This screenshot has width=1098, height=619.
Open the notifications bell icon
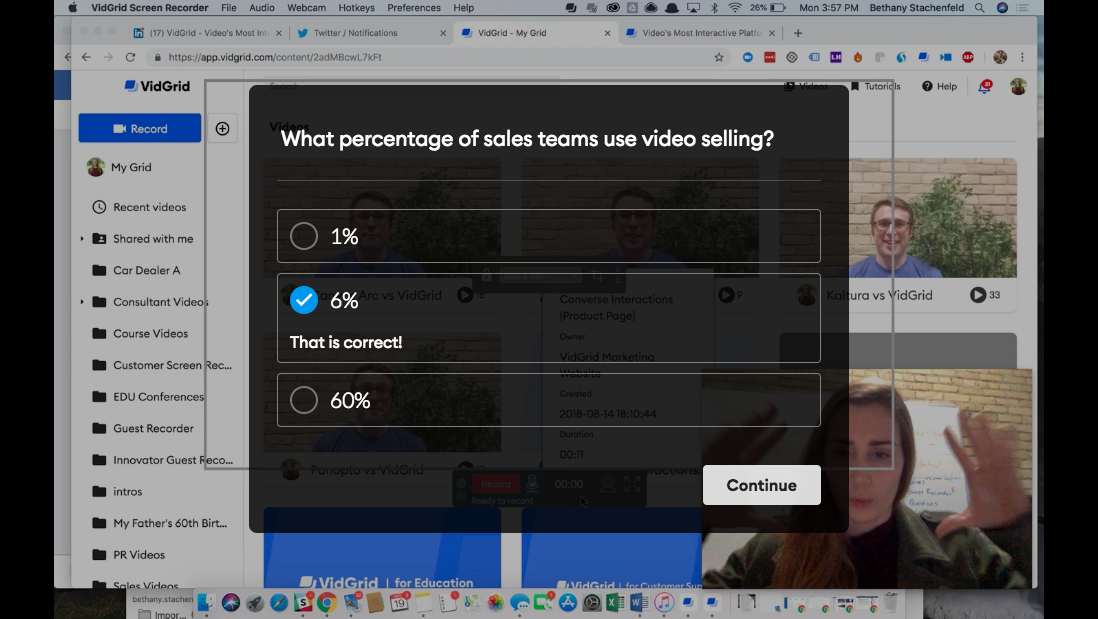(x=985, y=86)
